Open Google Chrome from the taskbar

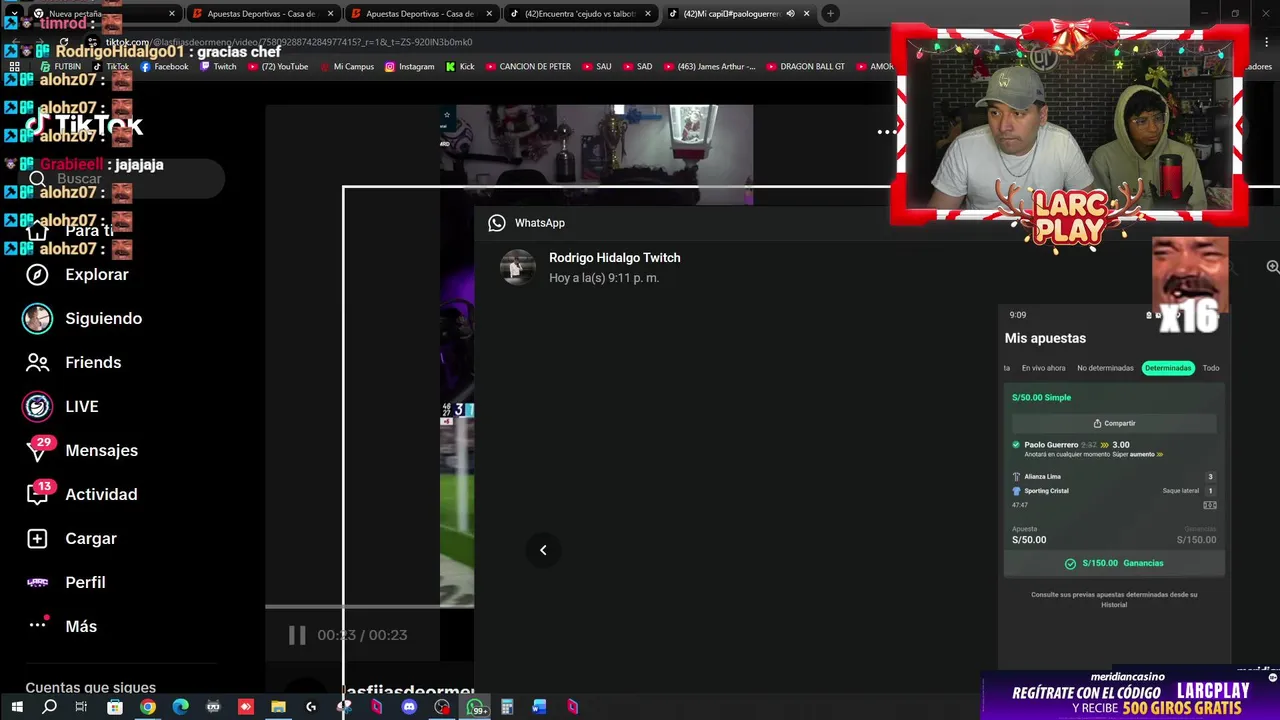(x=148, y=707)
